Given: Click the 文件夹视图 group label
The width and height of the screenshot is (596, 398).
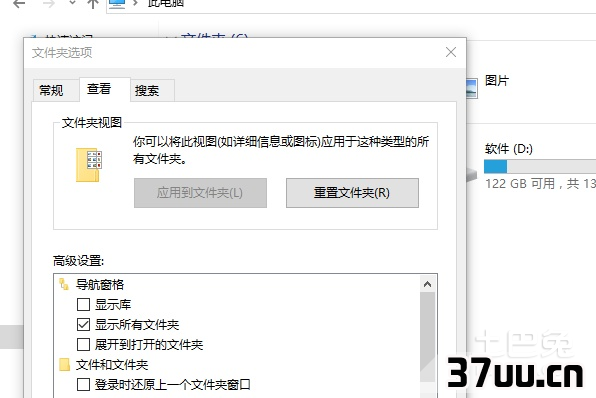Looking at the screenshot, I should pyautogui.click(x=92, y=123).
